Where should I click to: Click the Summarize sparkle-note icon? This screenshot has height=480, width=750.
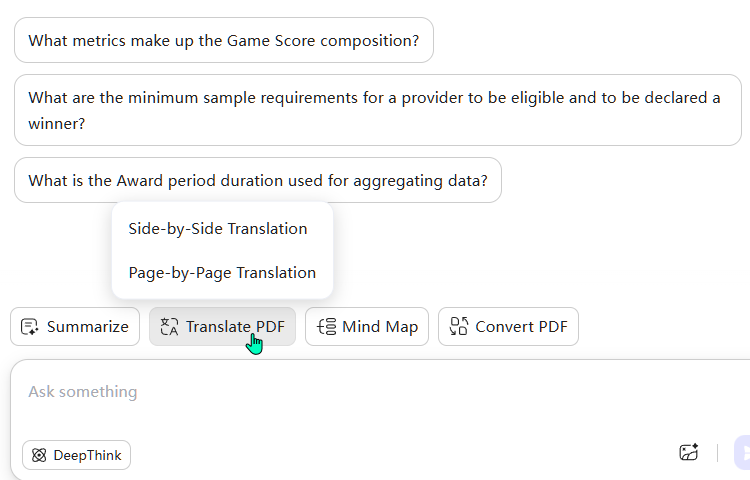(x=30, y=327)
